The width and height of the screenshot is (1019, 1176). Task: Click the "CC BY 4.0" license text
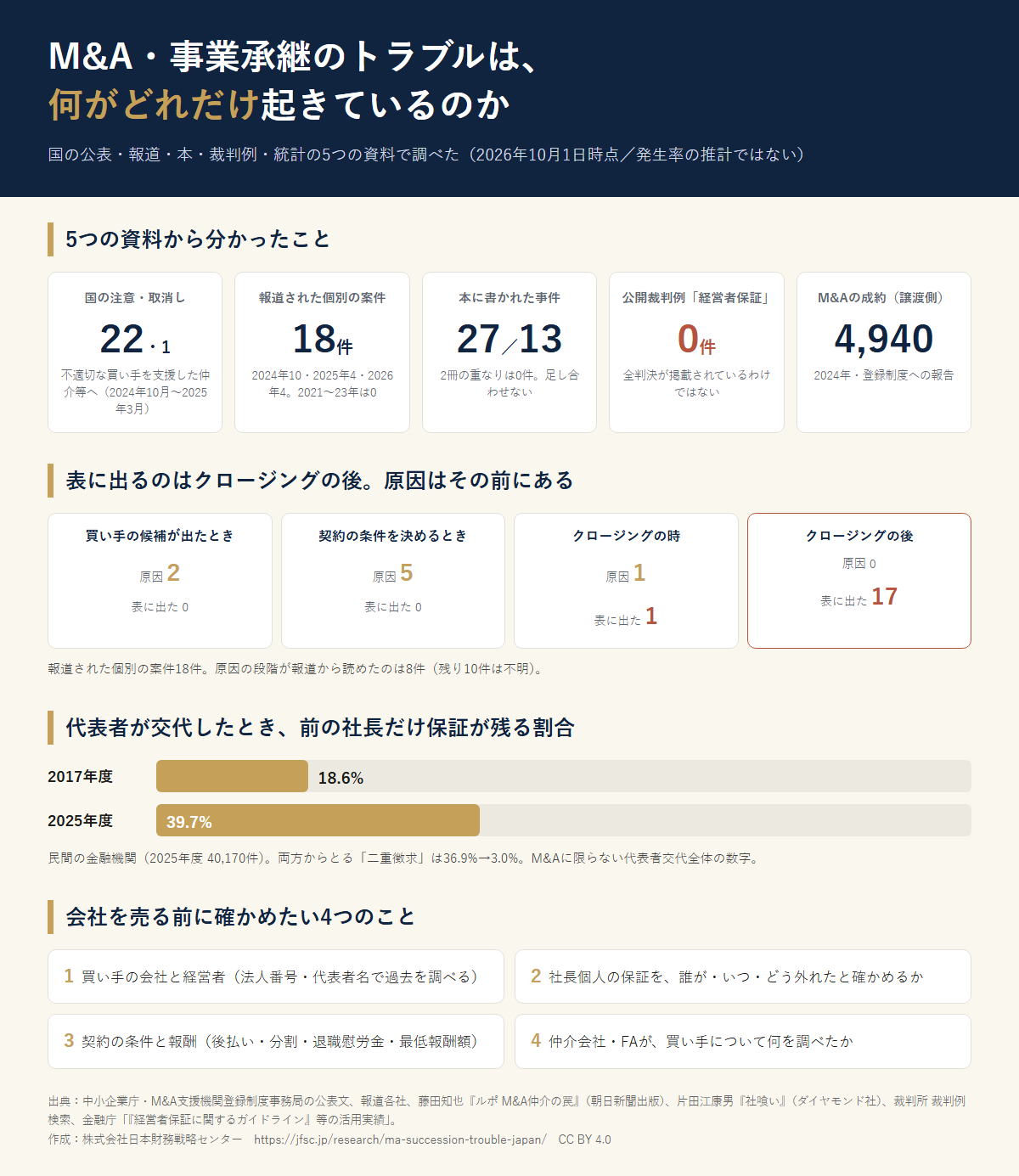pos(584,1139)
